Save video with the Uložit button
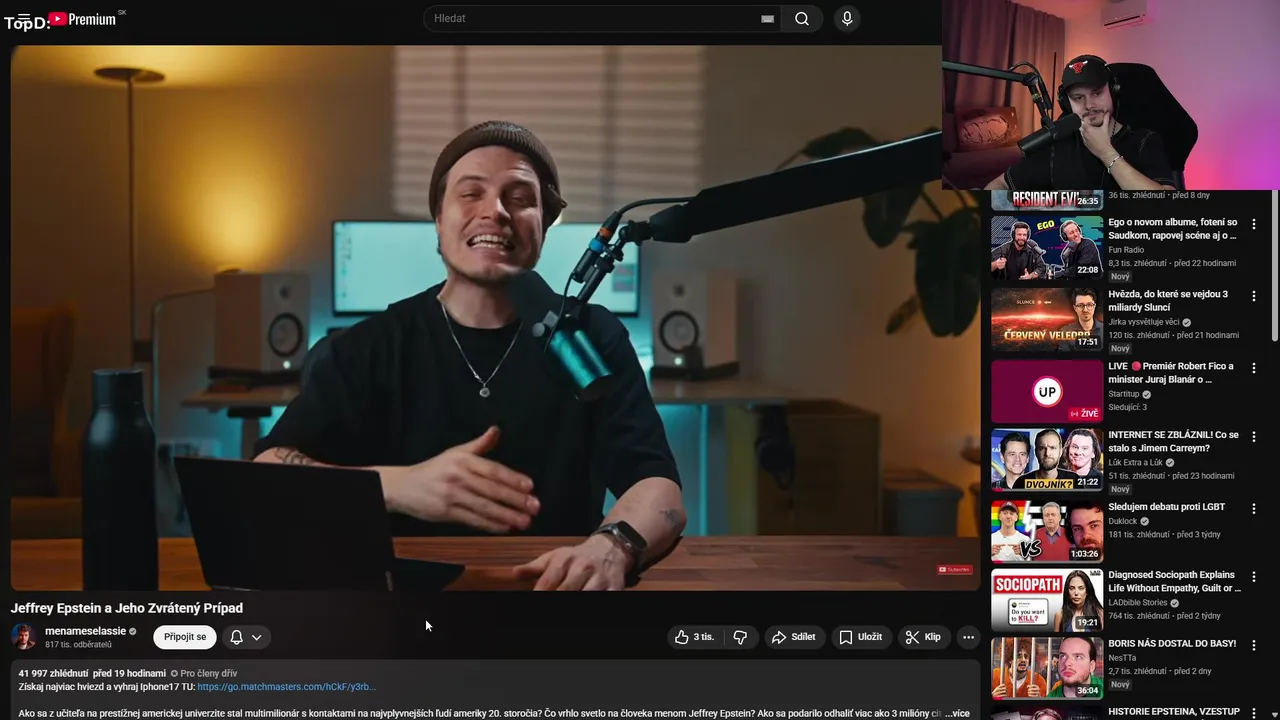This screenshot has height=720, width=1280. click(x=861, y=637)
